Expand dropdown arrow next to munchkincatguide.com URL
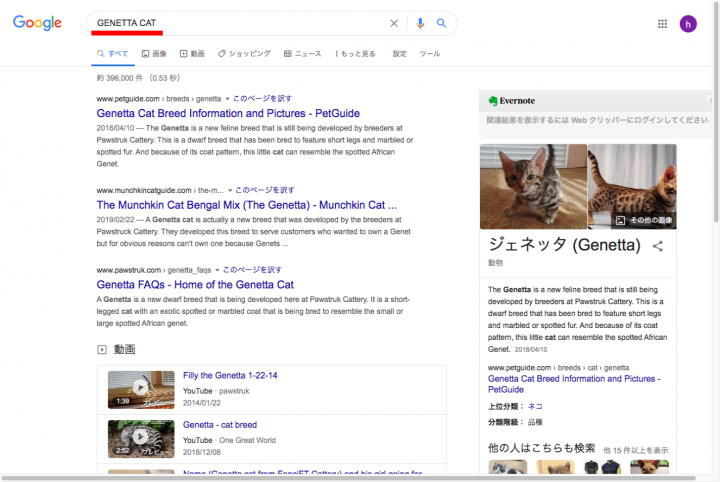This screenshot has height=482, width=720. (x=230, y=190)
